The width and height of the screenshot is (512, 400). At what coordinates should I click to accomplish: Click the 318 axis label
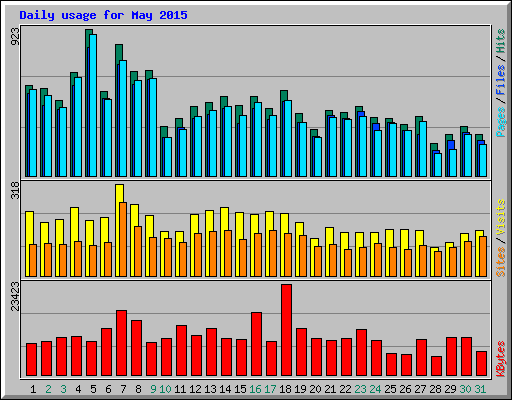tap(15, 190)
